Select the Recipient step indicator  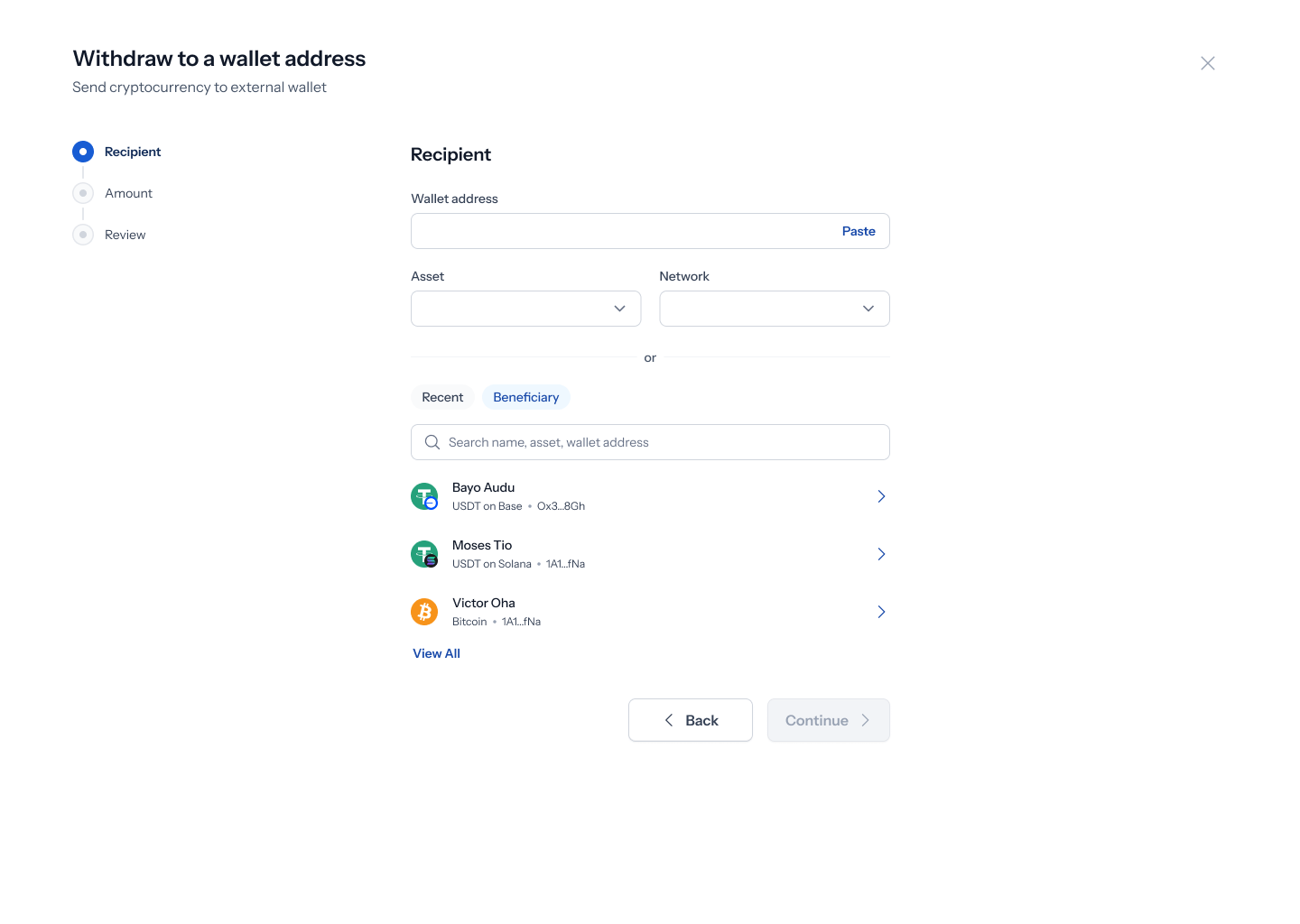(x=83, y=152)
